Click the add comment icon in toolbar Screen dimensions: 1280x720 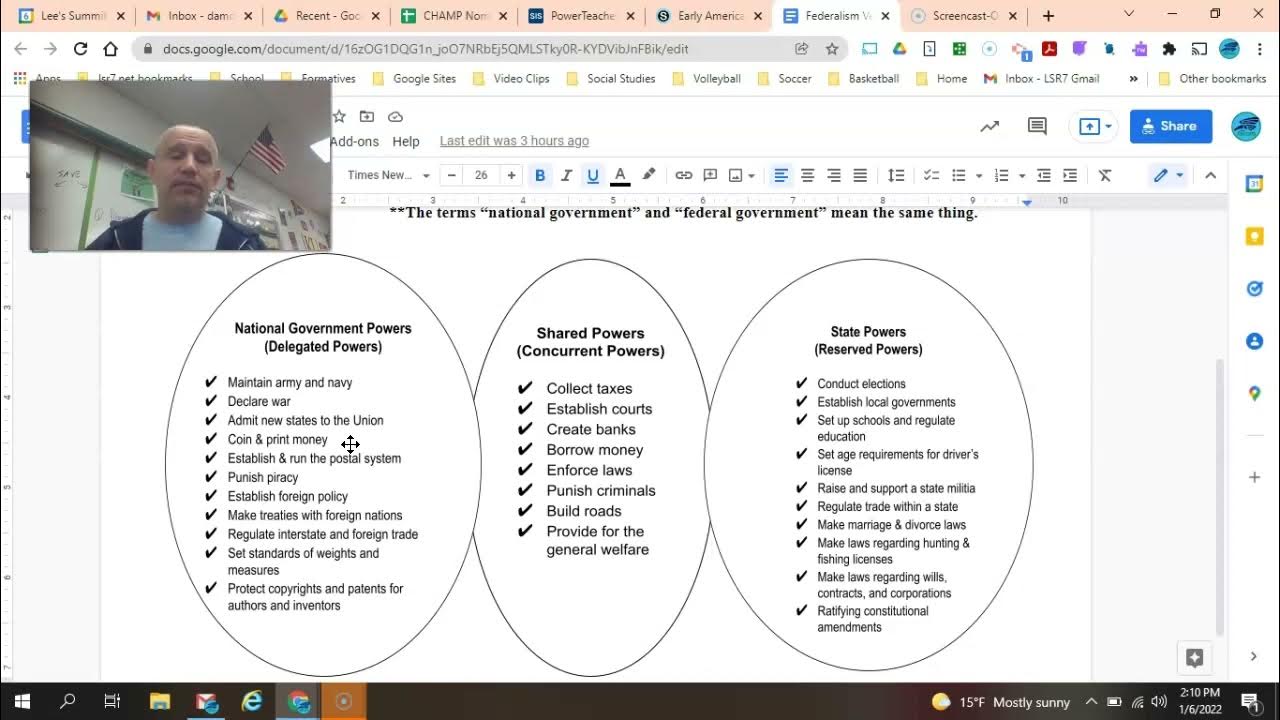(x=710, y=175)
